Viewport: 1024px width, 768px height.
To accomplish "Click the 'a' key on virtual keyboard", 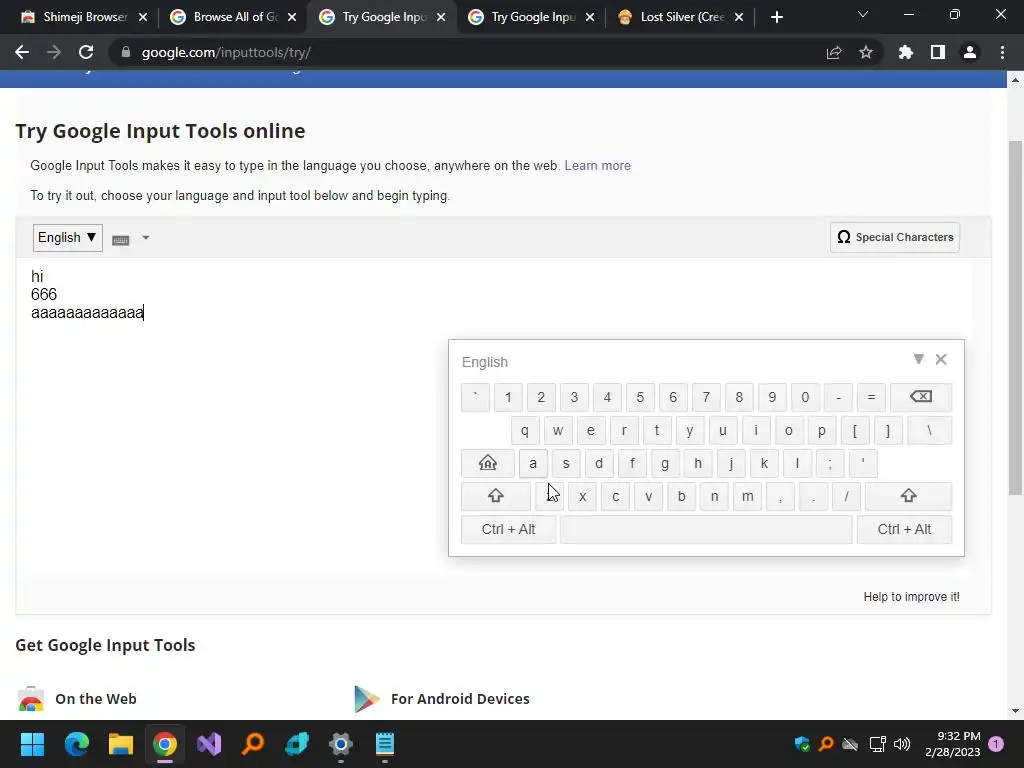I will click(533, 463).
